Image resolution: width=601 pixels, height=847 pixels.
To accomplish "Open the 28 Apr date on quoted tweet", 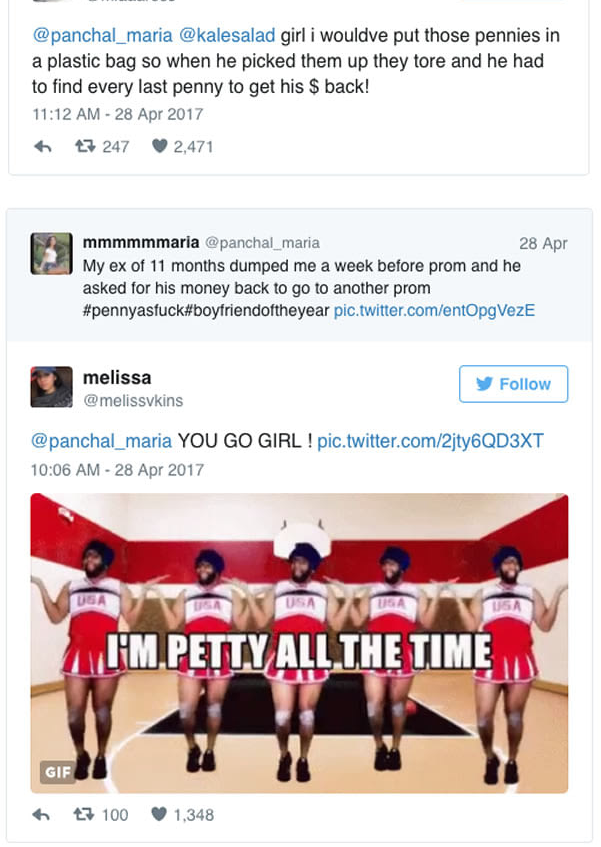I will point(543,243).
